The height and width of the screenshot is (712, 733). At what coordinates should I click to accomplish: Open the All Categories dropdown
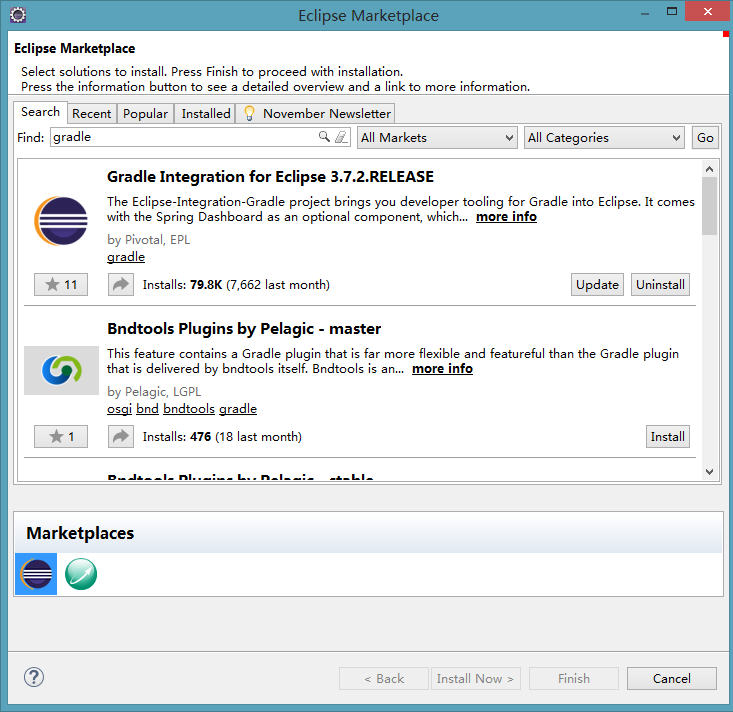point(604,137)
